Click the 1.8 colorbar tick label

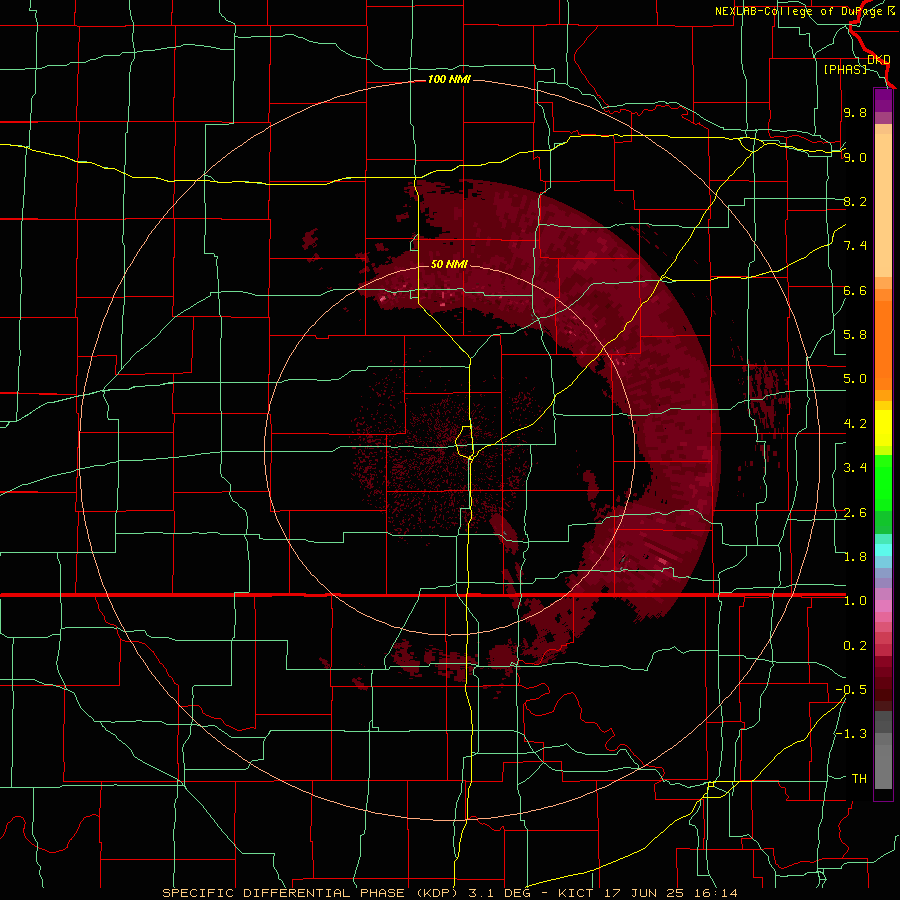(855, 557)
